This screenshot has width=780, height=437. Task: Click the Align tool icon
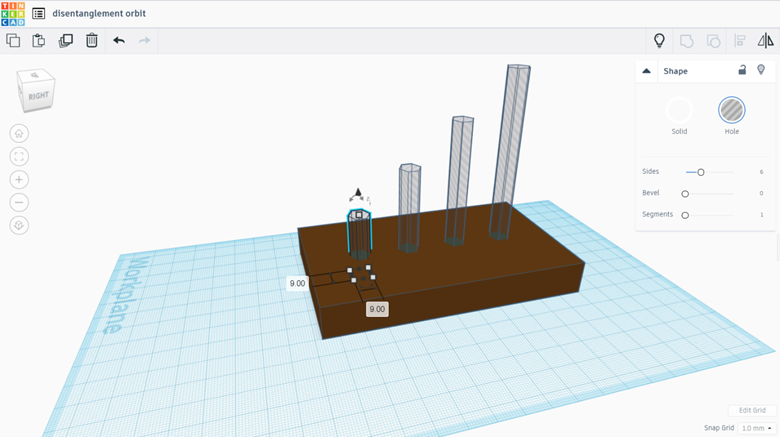click(740, 41)
